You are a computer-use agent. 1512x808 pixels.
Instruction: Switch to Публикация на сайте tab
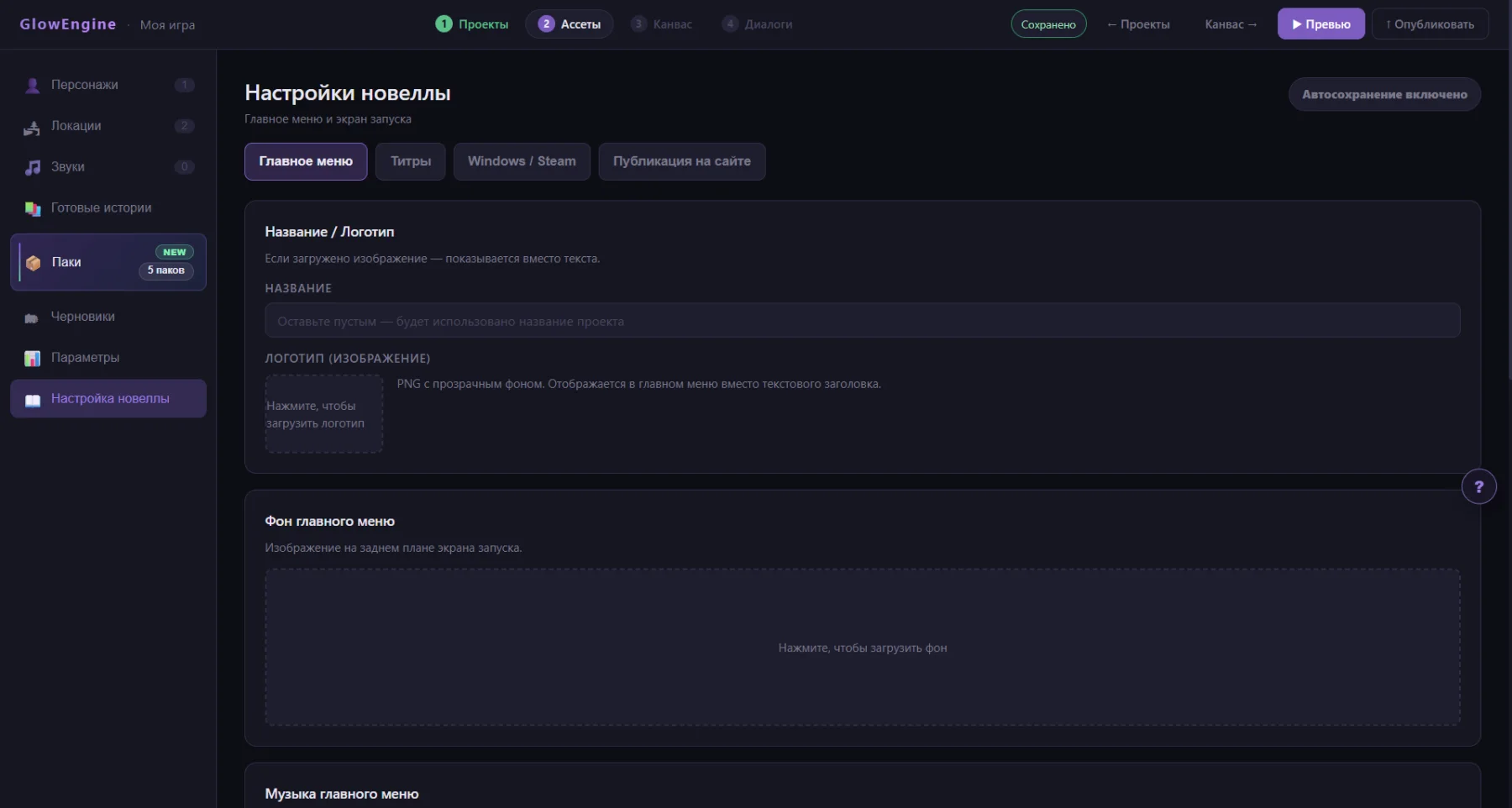pos(682,161)
